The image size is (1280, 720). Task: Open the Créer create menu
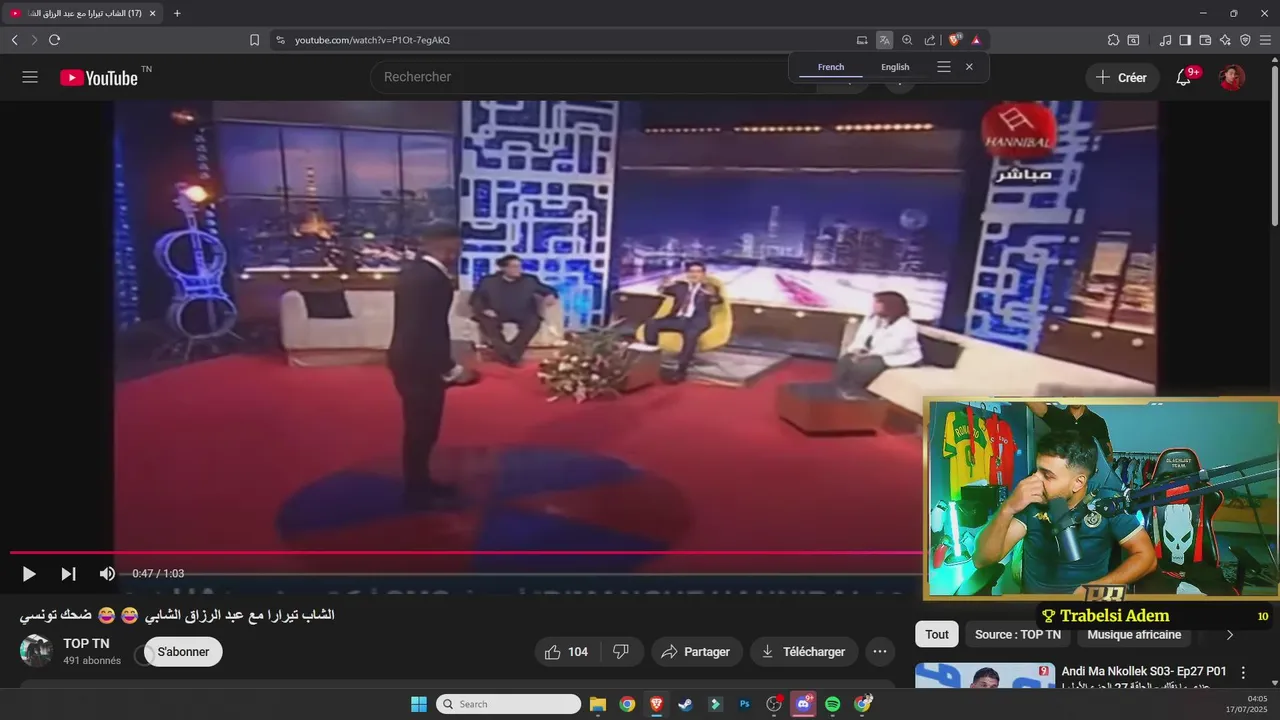pyautogui.click(x=1122, y=78)
